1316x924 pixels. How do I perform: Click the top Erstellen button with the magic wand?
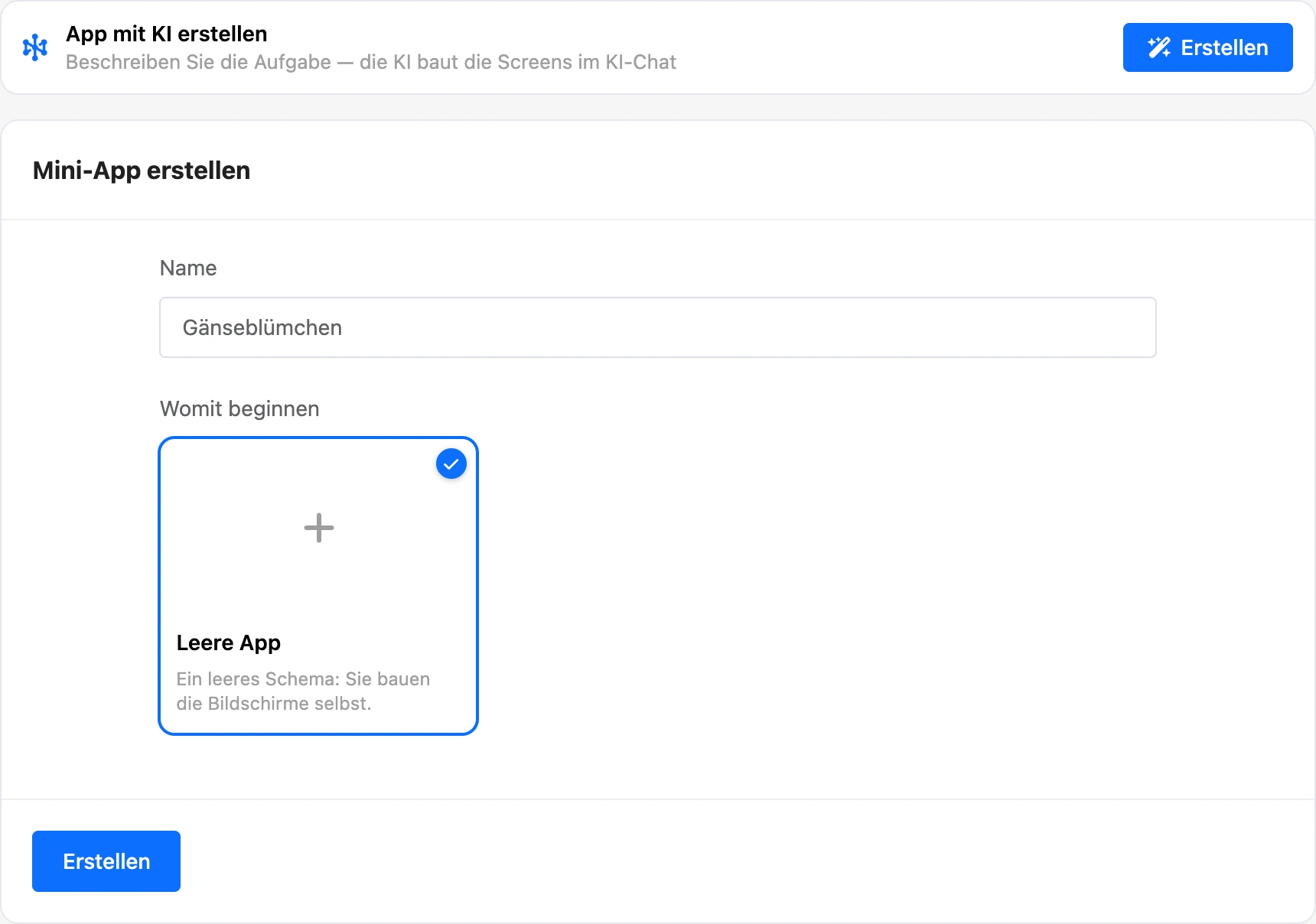[1207, 47]
